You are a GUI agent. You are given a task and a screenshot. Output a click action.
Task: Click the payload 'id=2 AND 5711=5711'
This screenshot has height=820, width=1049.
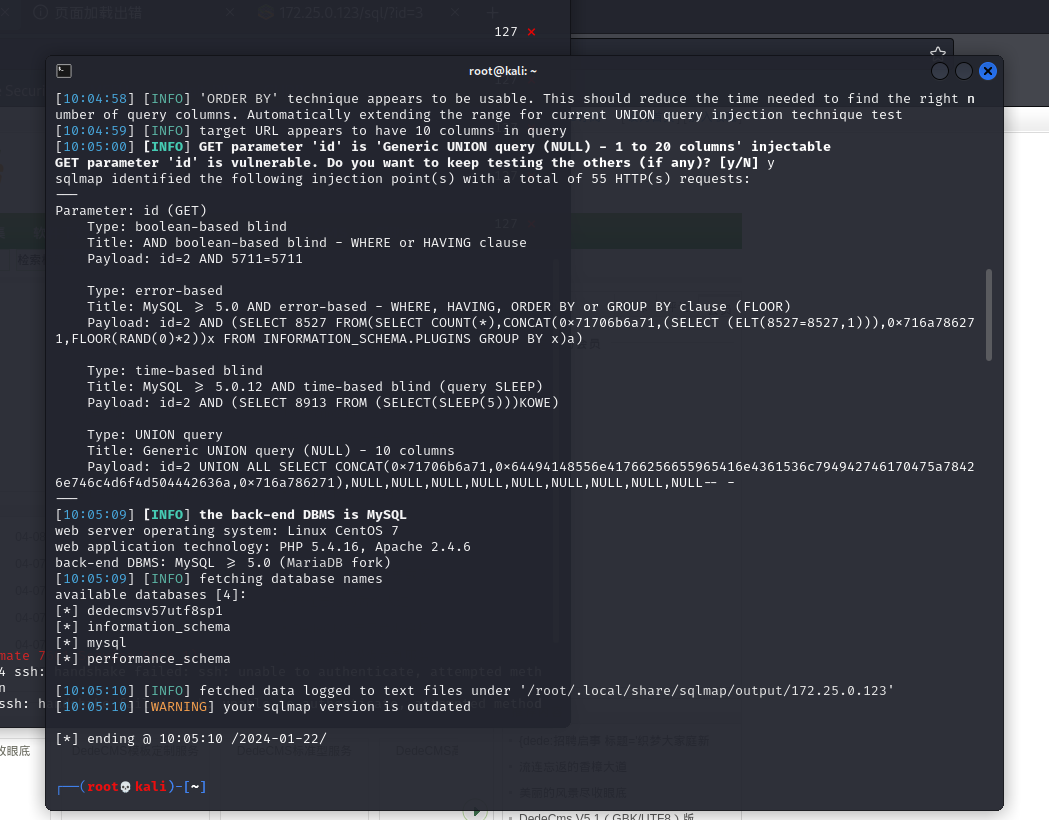click(231, 259)
